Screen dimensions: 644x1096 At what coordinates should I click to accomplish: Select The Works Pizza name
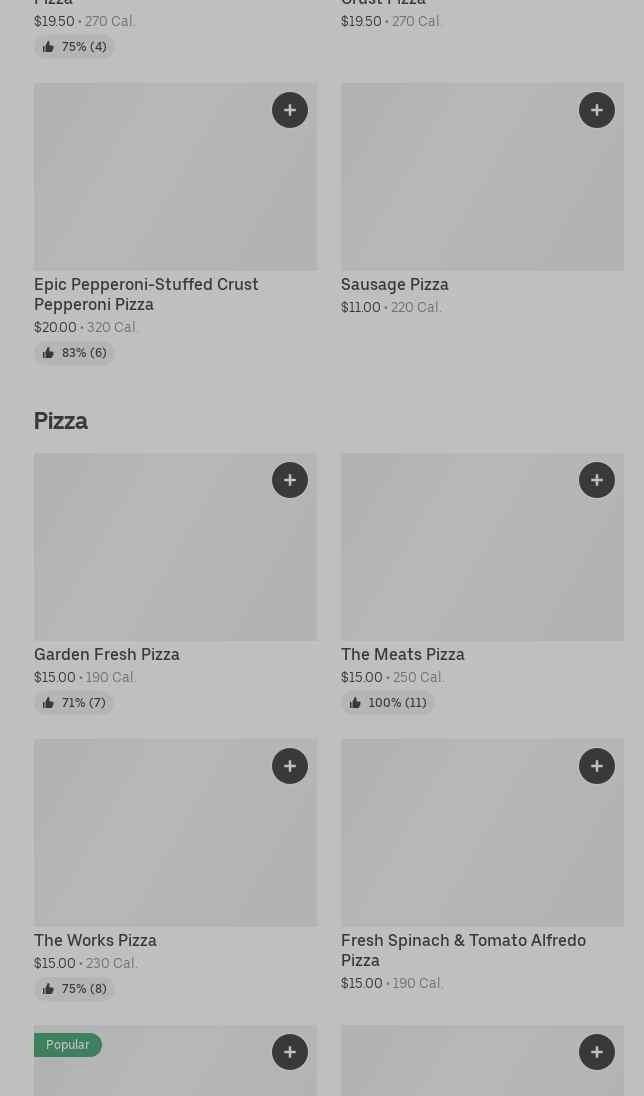[x=95, y=940]
